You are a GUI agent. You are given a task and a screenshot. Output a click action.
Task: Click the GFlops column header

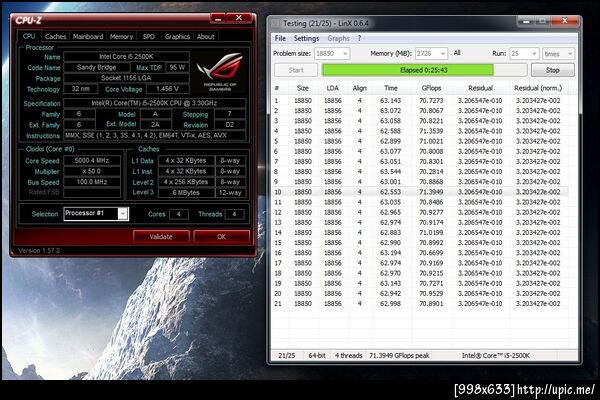coord(431,88)
